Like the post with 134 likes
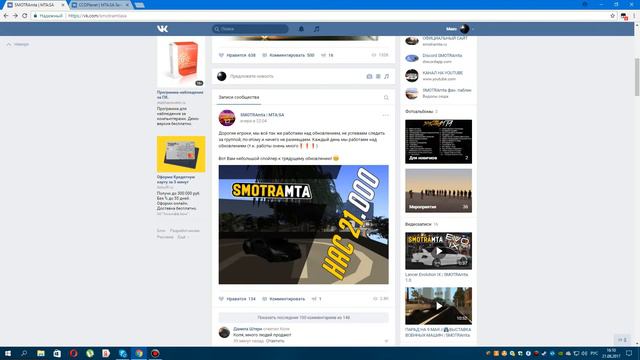640x360 pixels. point(238,299)
